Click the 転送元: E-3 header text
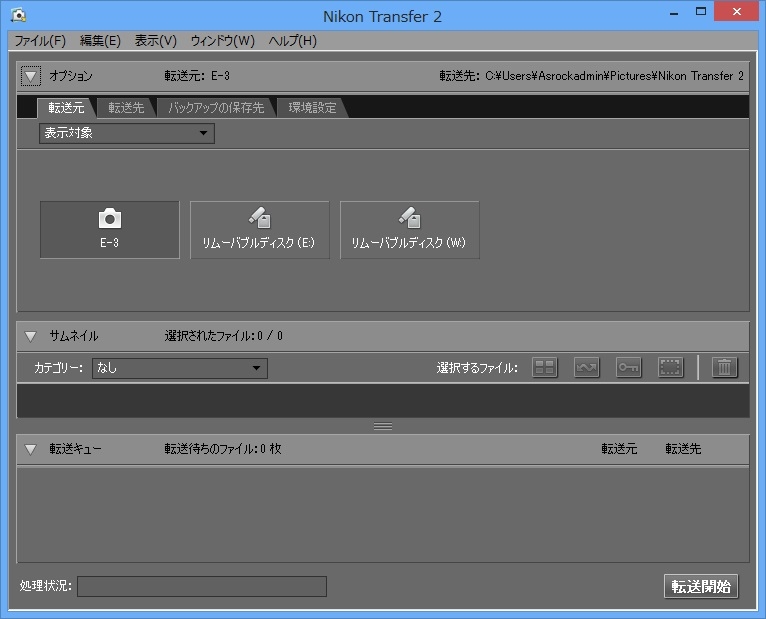Viewport: 766px width, 619px height. tap(197, 76)
